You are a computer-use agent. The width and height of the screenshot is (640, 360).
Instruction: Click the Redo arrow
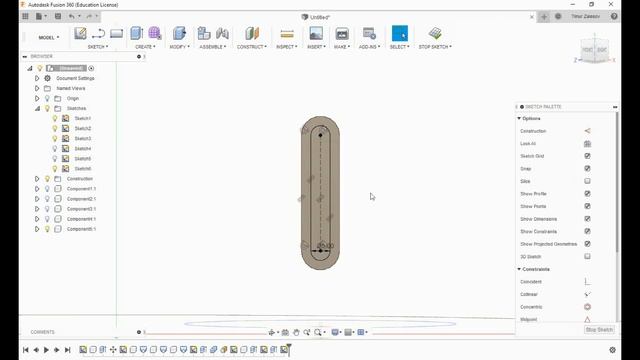[89, 16]
